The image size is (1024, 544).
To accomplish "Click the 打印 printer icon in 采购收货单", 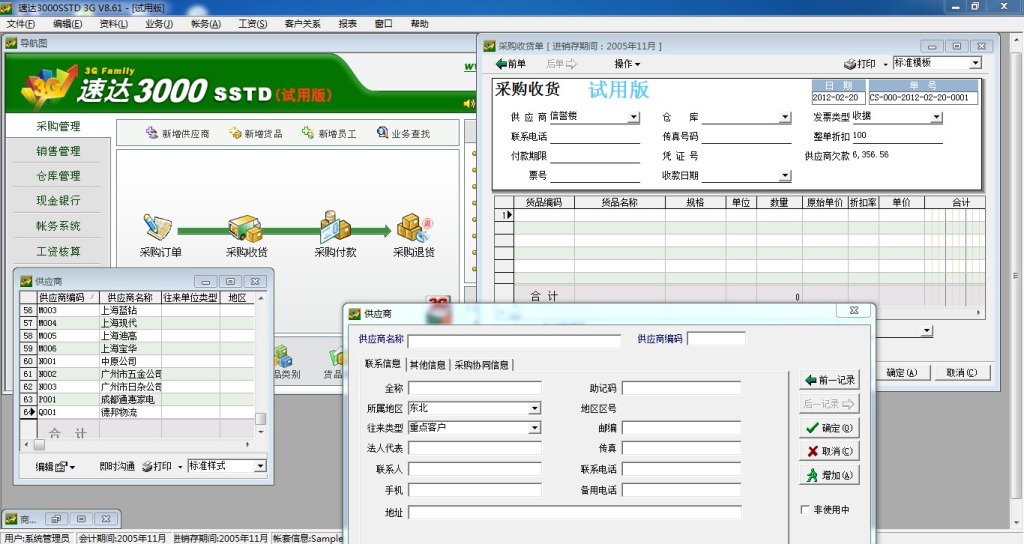I will [850, 64].
